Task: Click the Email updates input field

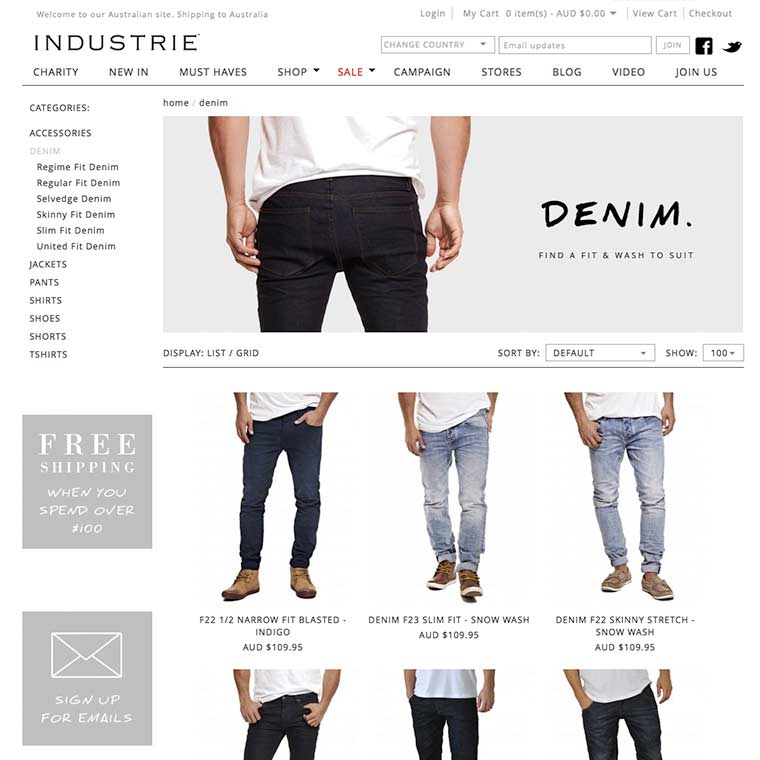Action: pos(575,45)
